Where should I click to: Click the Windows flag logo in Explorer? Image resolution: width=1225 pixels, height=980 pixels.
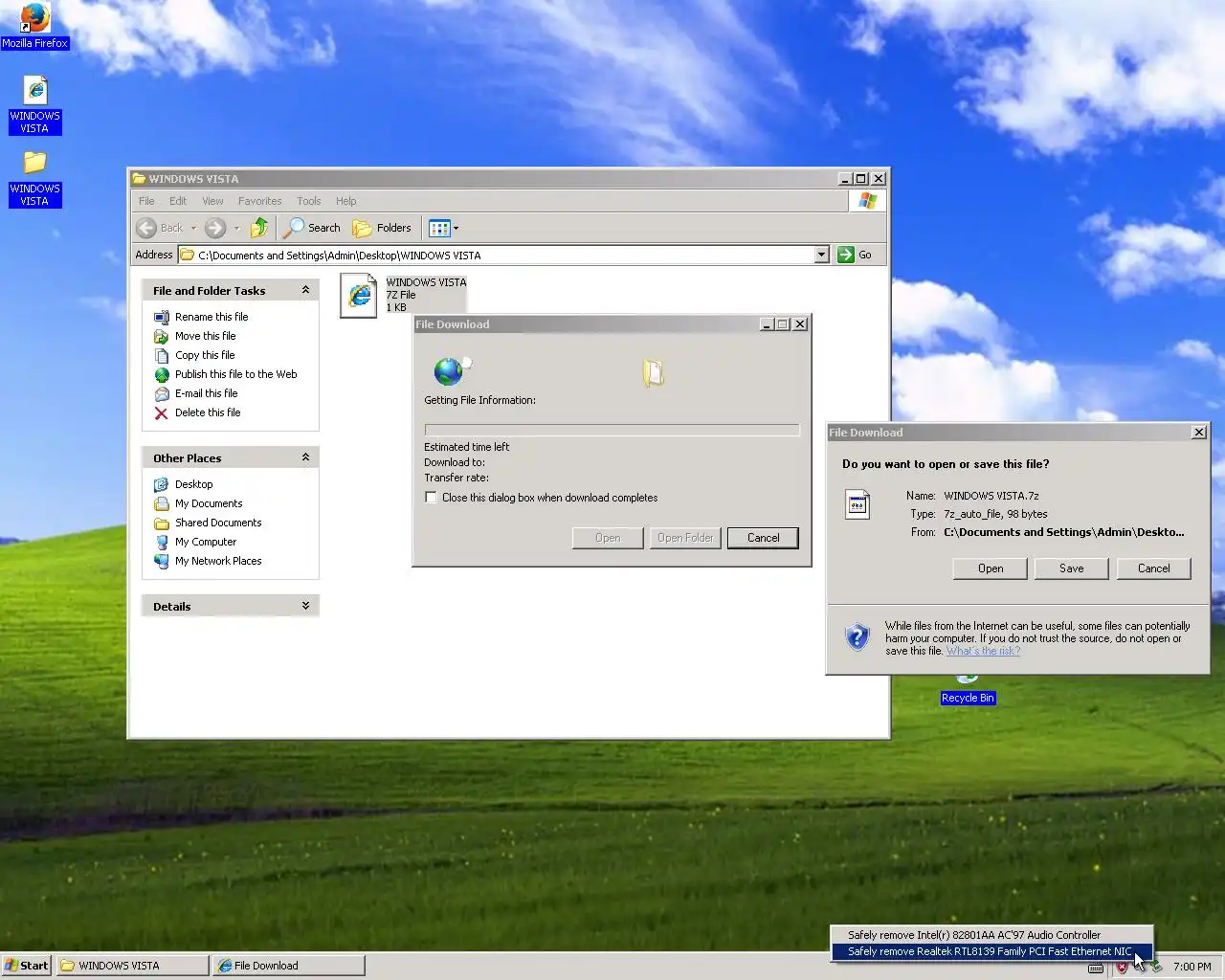coord(867,201)
